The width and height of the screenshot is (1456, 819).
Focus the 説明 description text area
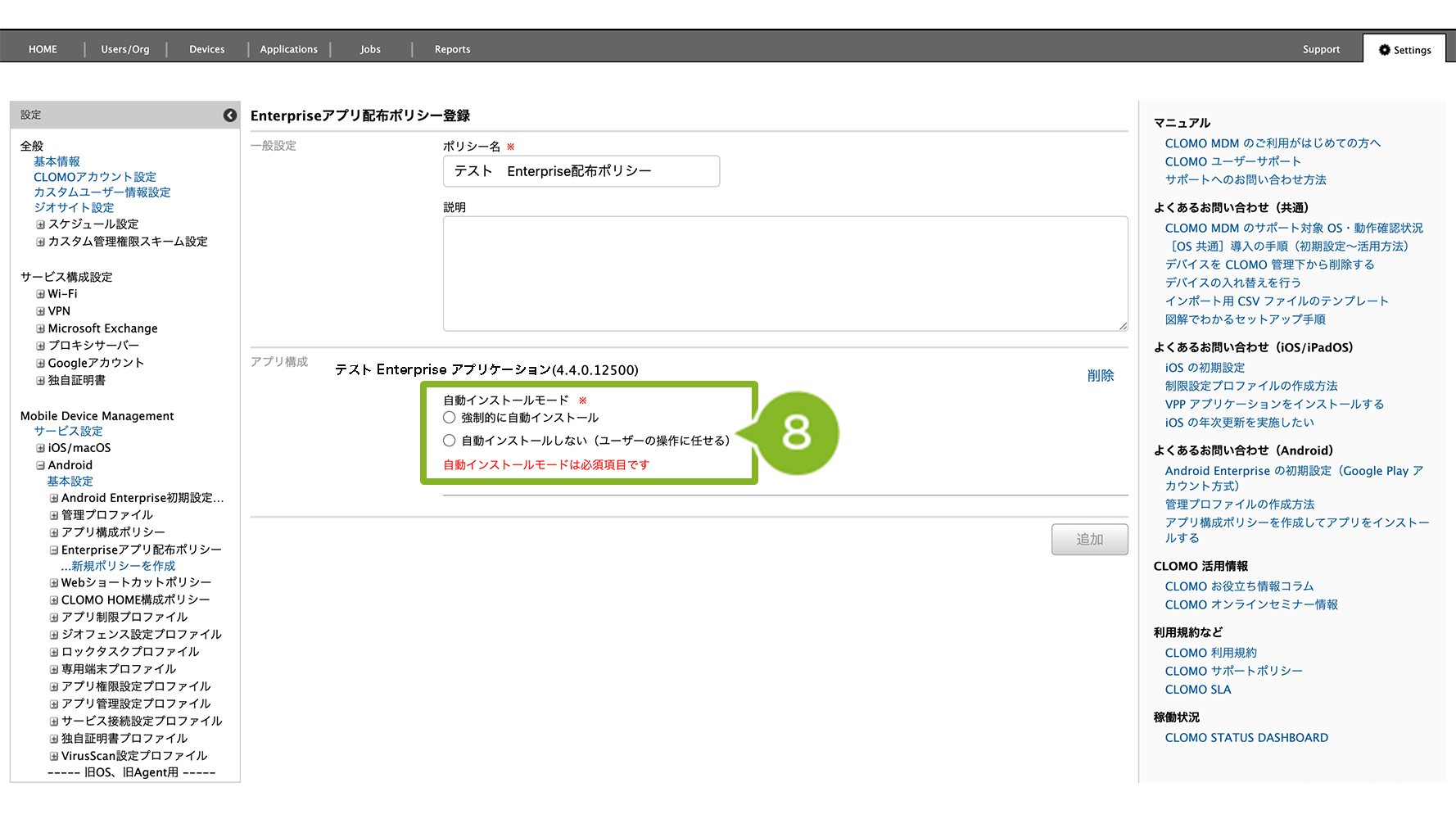[x=785, y=274]
